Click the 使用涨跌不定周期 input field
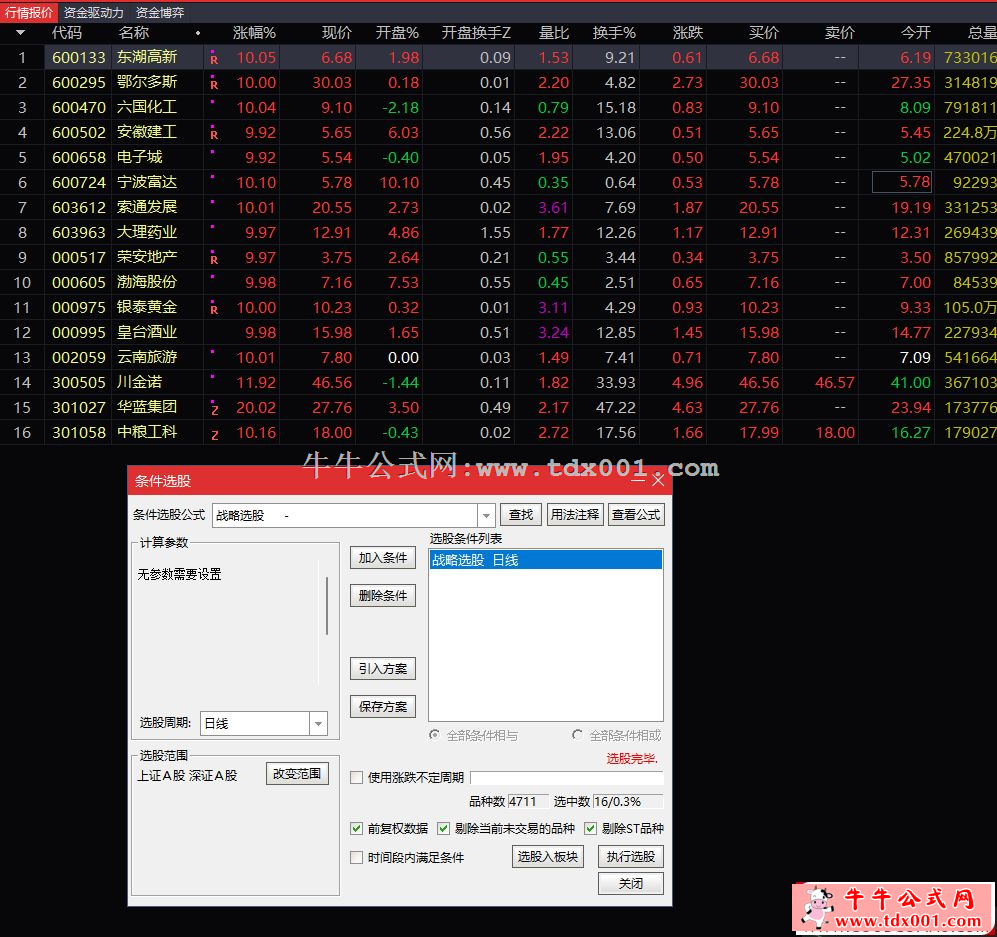The width and height of the screenshot is (997, 937). (567, 777)
